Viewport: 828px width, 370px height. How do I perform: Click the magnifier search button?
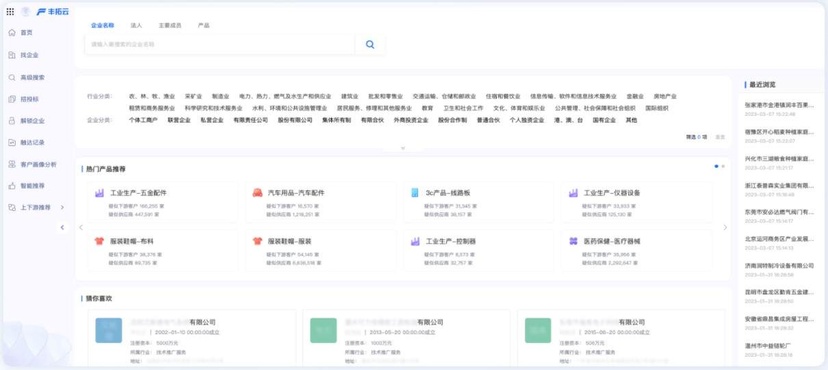370,45
